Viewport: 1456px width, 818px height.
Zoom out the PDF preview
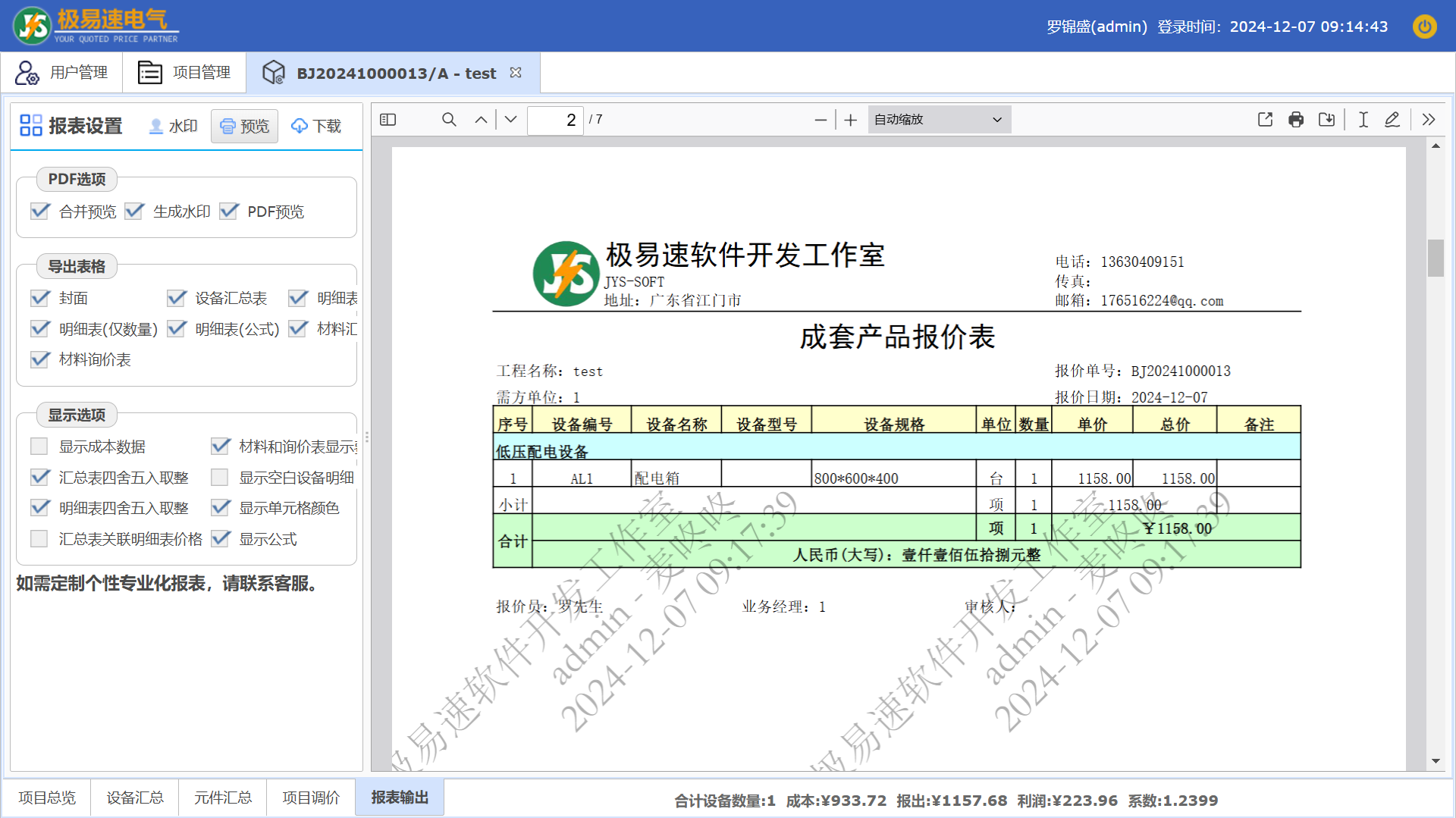coord(821,120)
